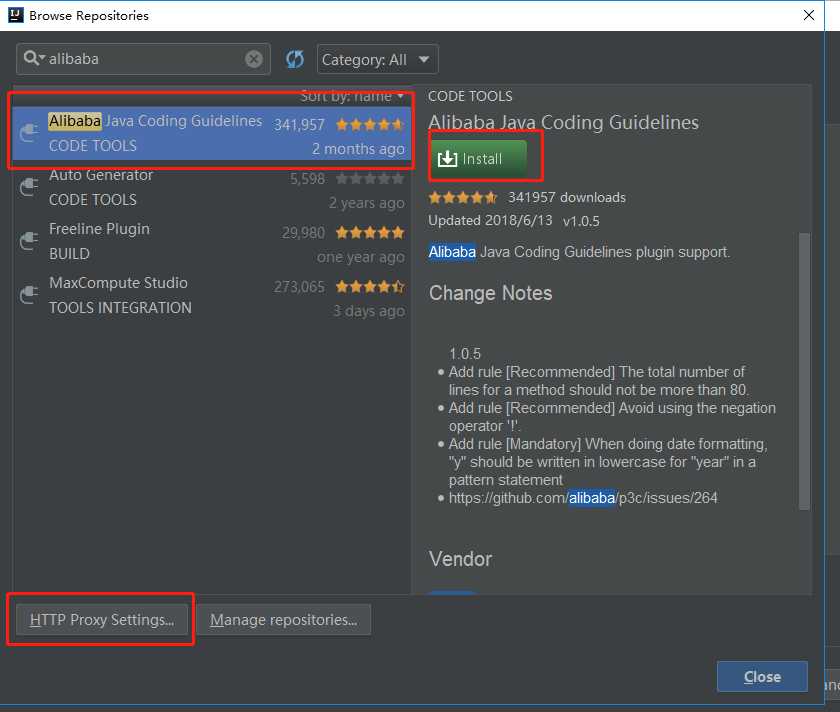Screen dimensions: 840x712
Task: Click the plugin description scrollbar
Action: pyautogui.click(x=804, y=371)
